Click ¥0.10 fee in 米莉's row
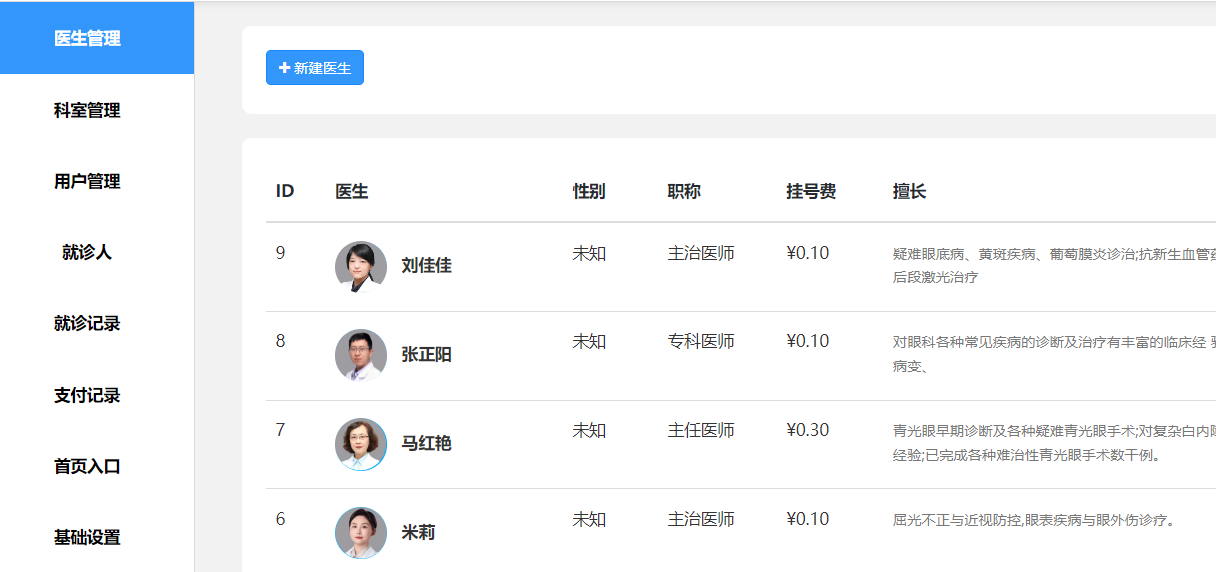This screenshot has width=1216, height=572. coord(808,519)
